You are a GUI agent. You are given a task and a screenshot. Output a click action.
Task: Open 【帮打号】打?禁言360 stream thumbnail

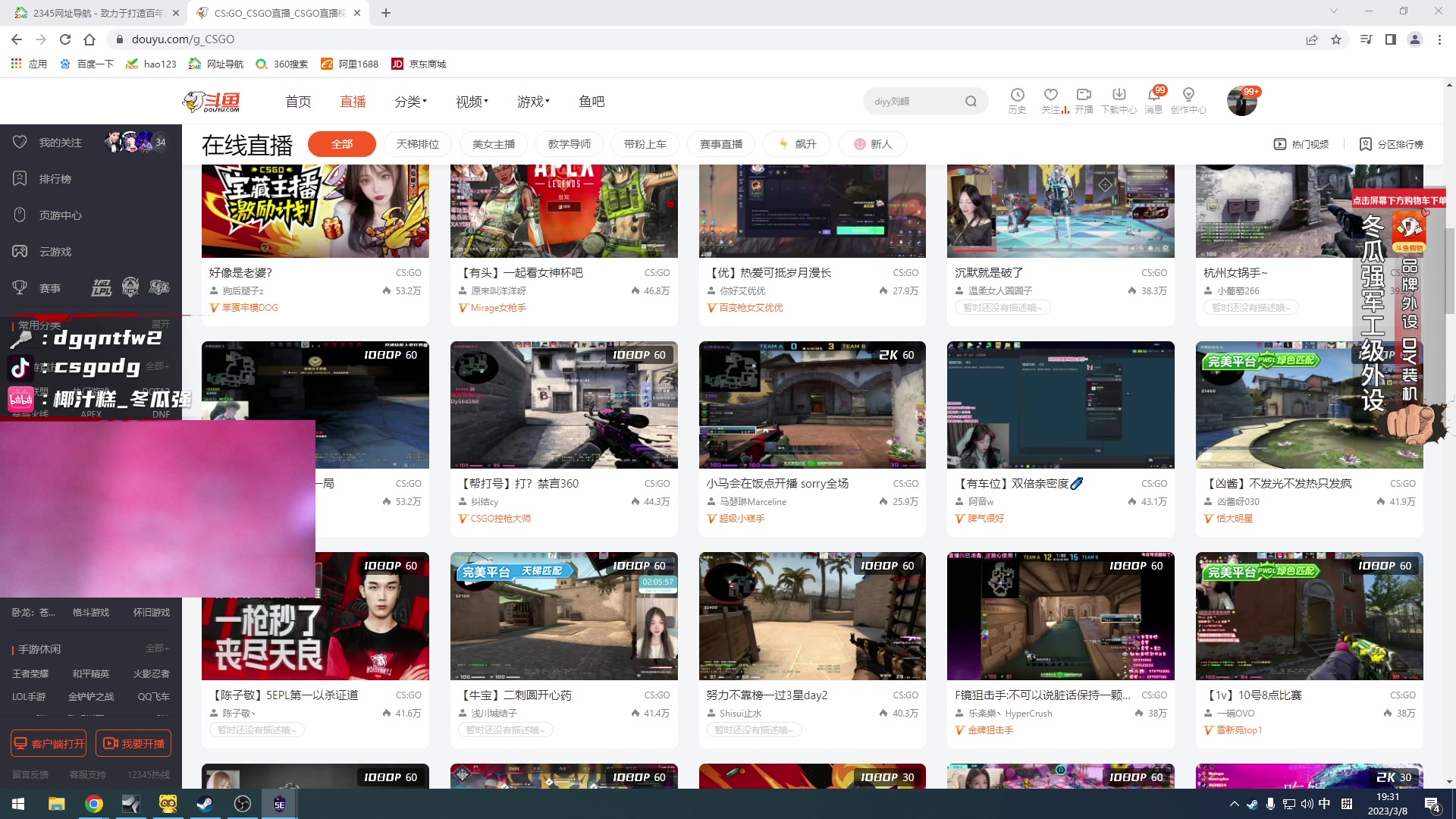[564, 405]
